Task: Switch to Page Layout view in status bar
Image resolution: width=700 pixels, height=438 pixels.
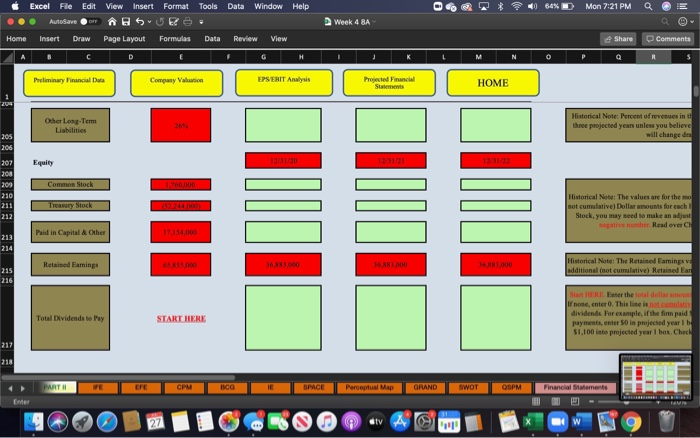Action: [556, 401]
